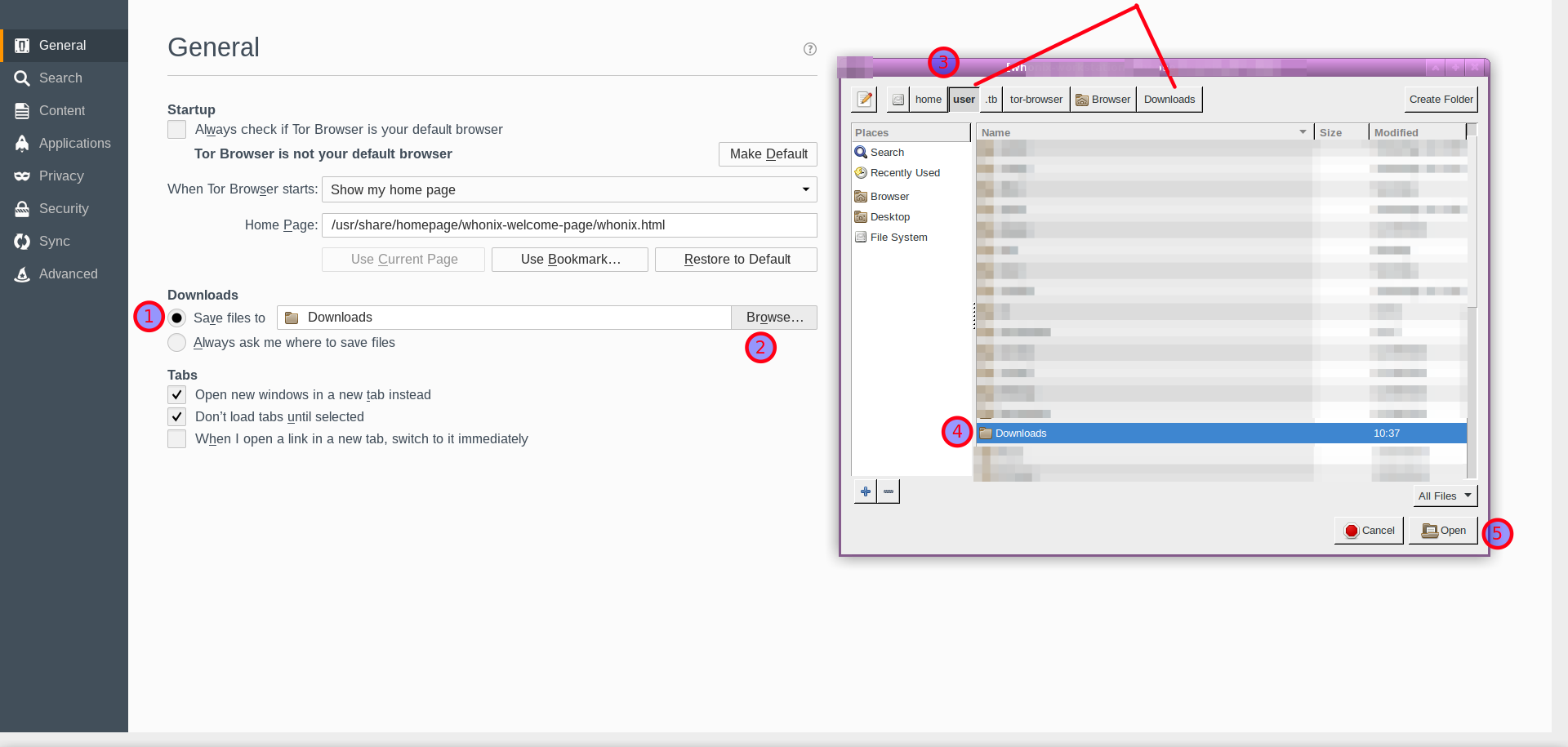Click the root drive icon in path bar

(x=898, y=100)
